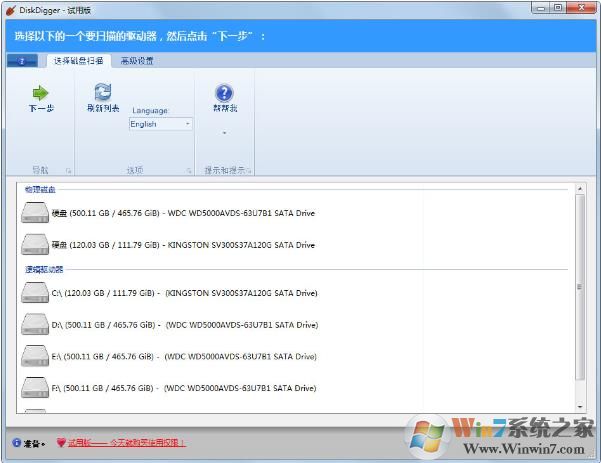Open the Language dropdown showing English
Screen dimensions: 601x463
(x=160, y=124)
